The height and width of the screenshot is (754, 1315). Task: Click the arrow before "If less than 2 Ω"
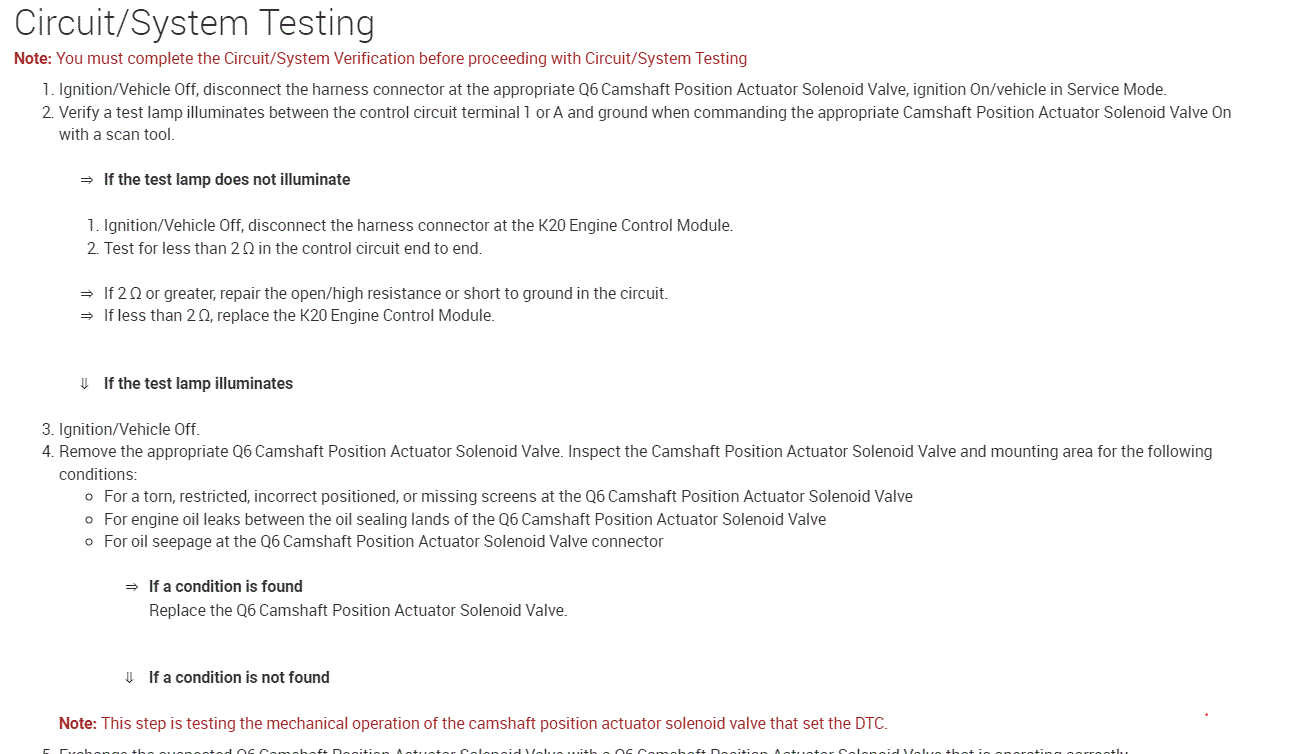(86, 316)
